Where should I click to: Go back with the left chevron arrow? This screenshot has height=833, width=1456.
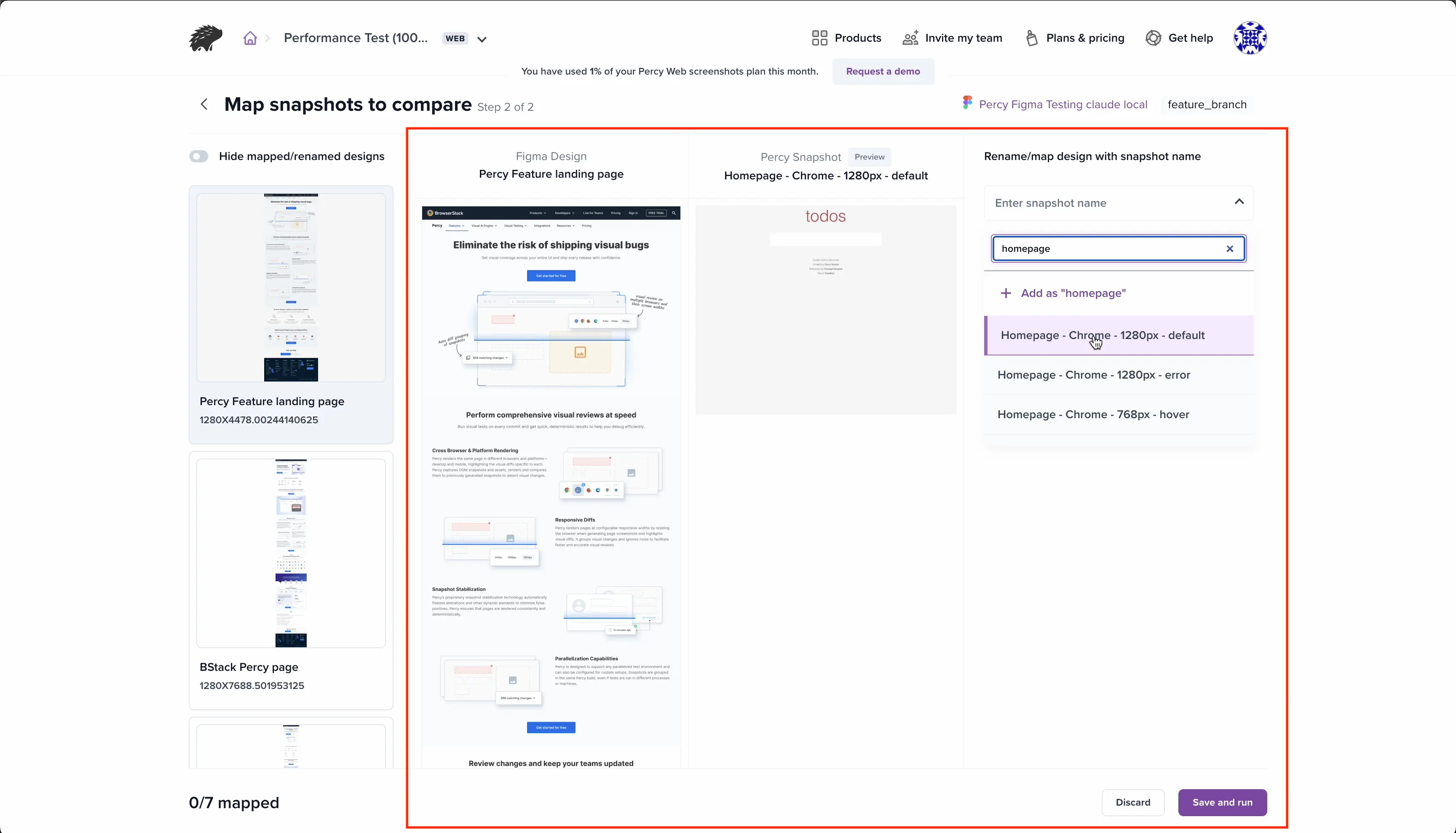204,104
